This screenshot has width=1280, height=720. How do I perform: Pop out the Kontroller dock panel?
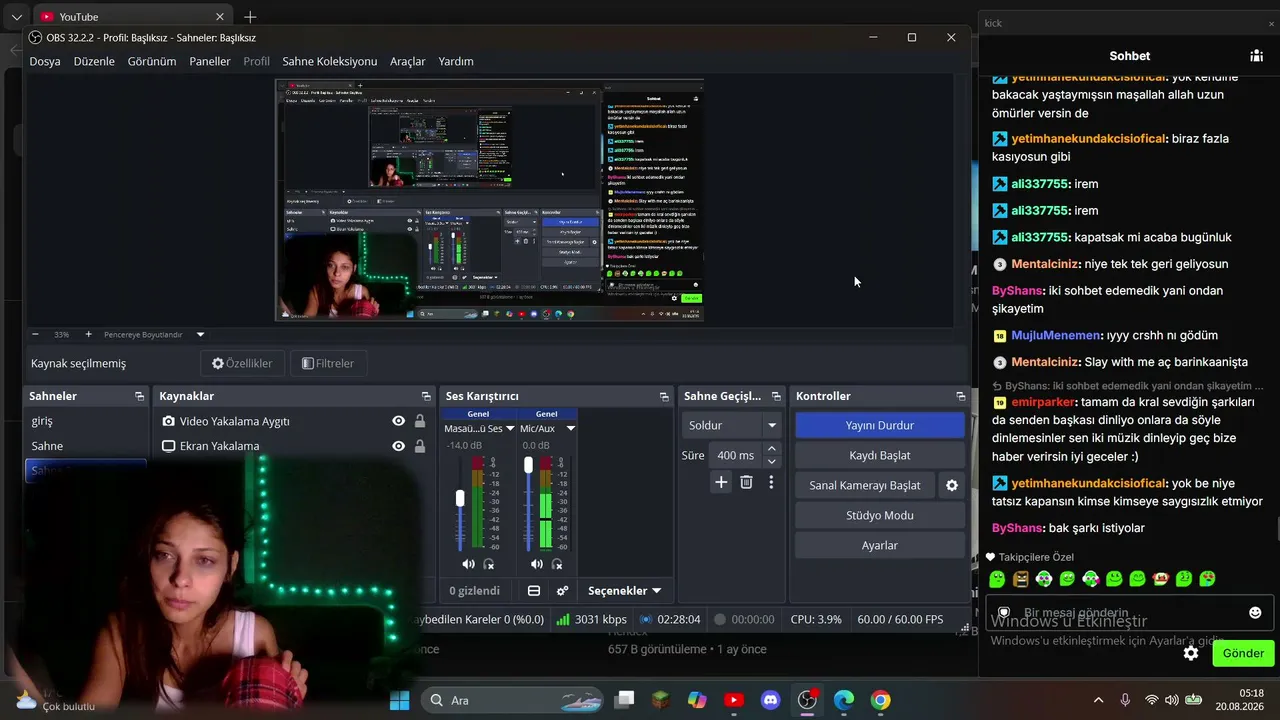pos(961,397)
